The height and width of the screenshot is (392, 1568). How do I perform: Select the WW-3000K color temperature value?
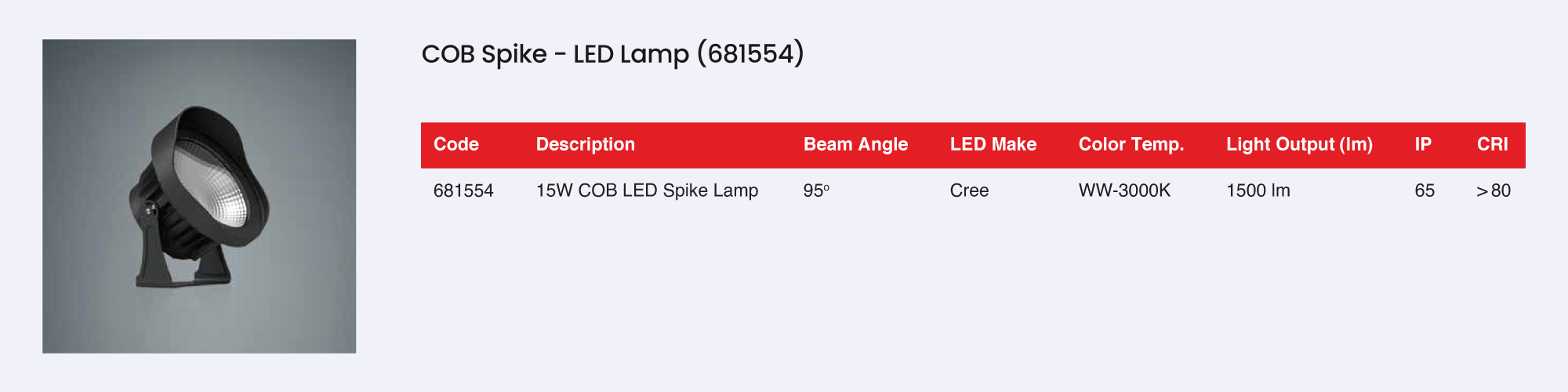pyautogui.click(x=1124, y=191)
